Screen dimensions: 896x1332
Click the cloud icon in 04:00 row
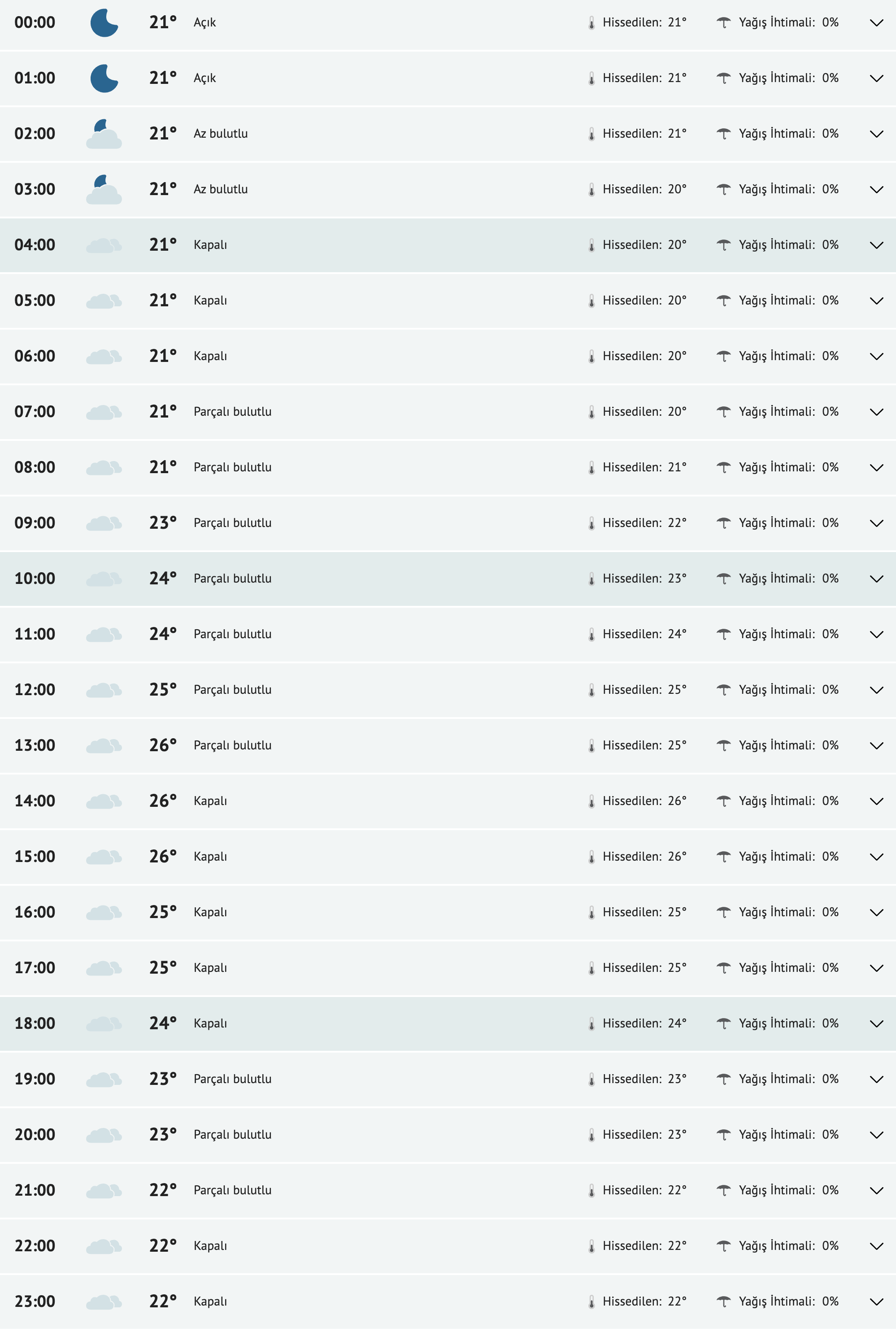point(104,246)
